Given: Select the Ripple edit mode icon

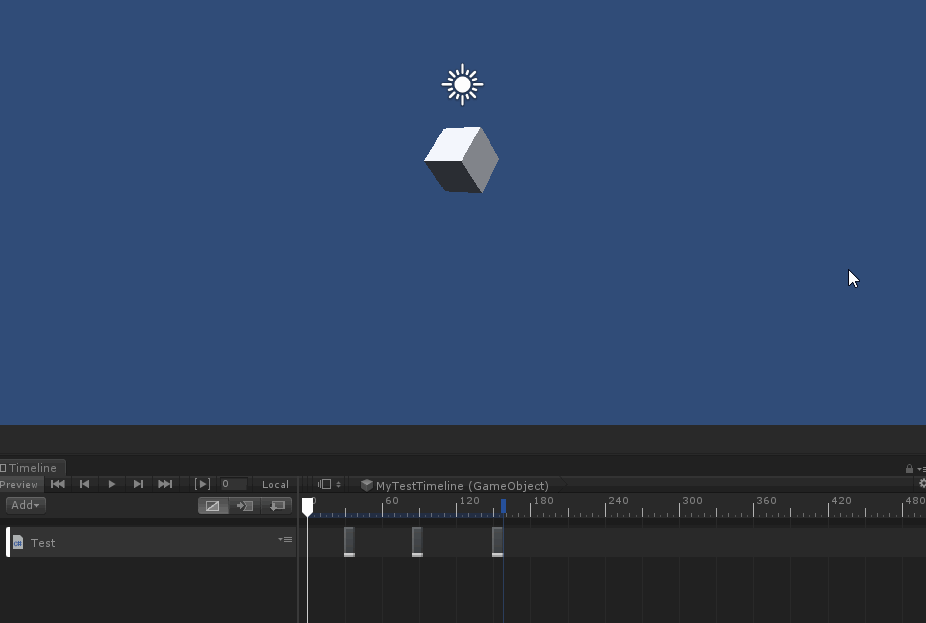Looking at the screenshot, I should point(245,505).
